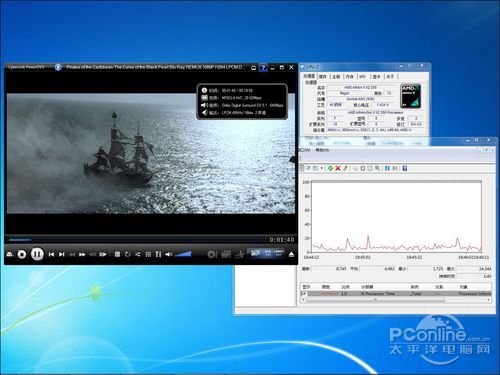Delete the counter using the red X icon
Screen dimensions: 500x375
click(338, 168)
